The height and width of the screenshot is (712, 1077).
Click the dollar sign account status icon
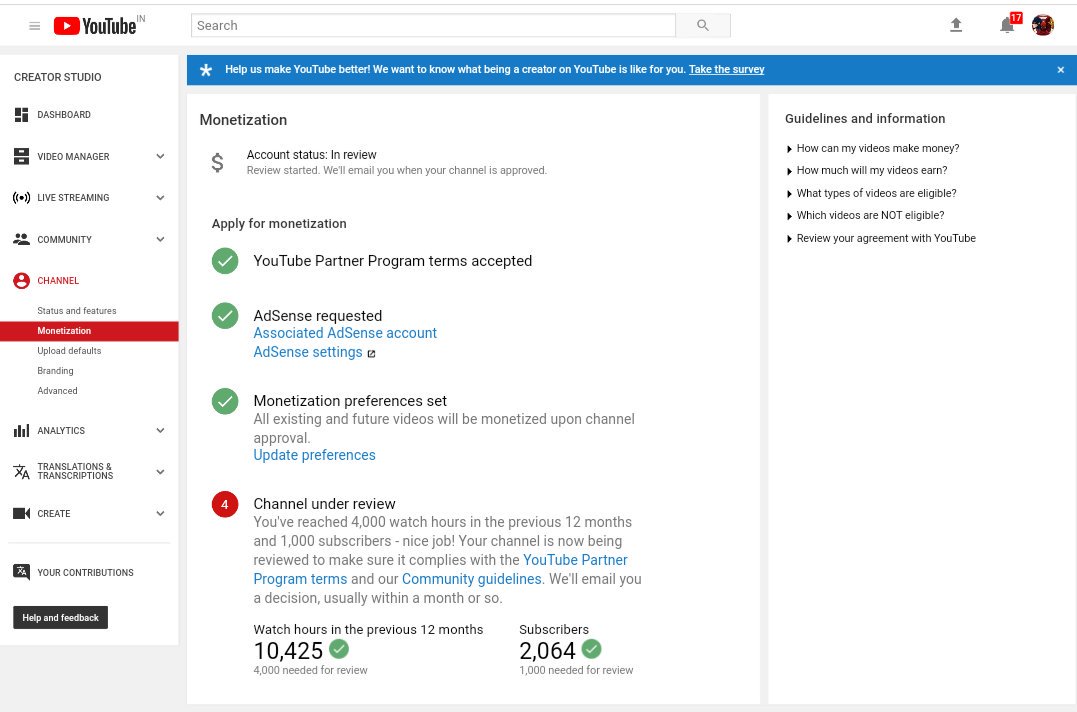point(217,163)
